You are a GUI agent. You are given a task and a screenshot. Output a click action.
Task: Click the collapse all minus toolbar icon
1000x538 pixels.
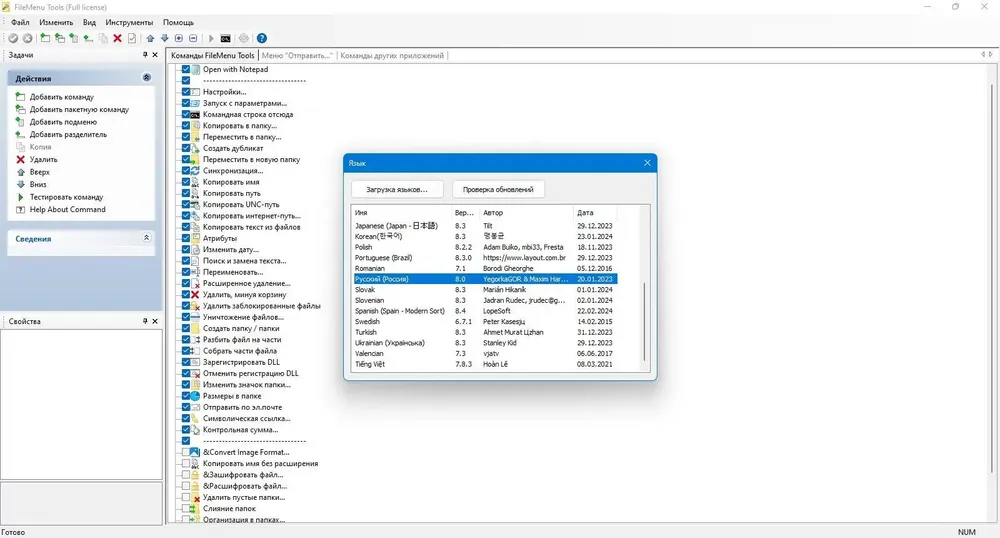click(x=193, y=38)
